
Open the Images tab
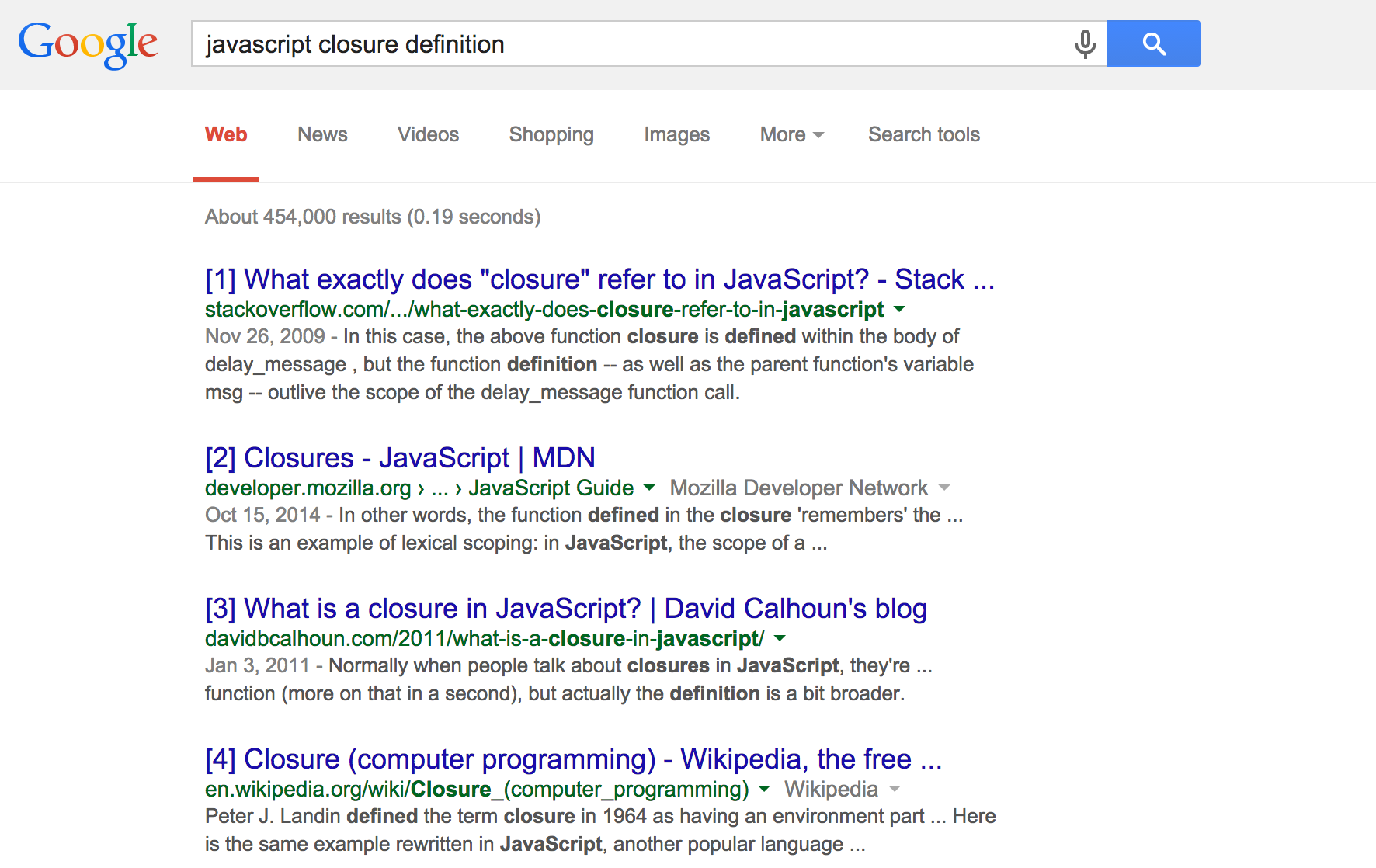[676, 134]
